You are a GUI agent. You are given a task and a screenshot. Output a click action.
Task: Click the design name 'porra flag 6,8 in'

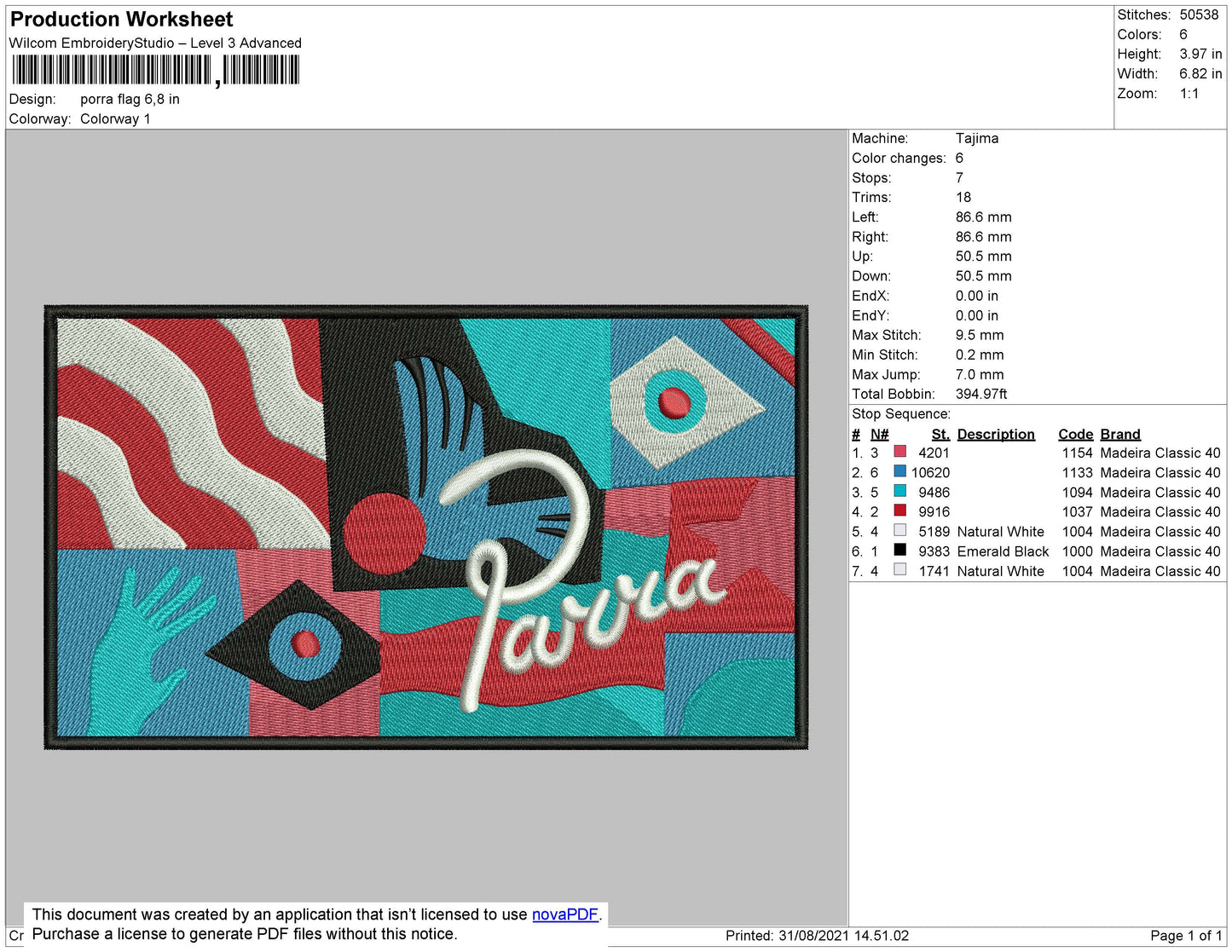[x=130, y=99]
